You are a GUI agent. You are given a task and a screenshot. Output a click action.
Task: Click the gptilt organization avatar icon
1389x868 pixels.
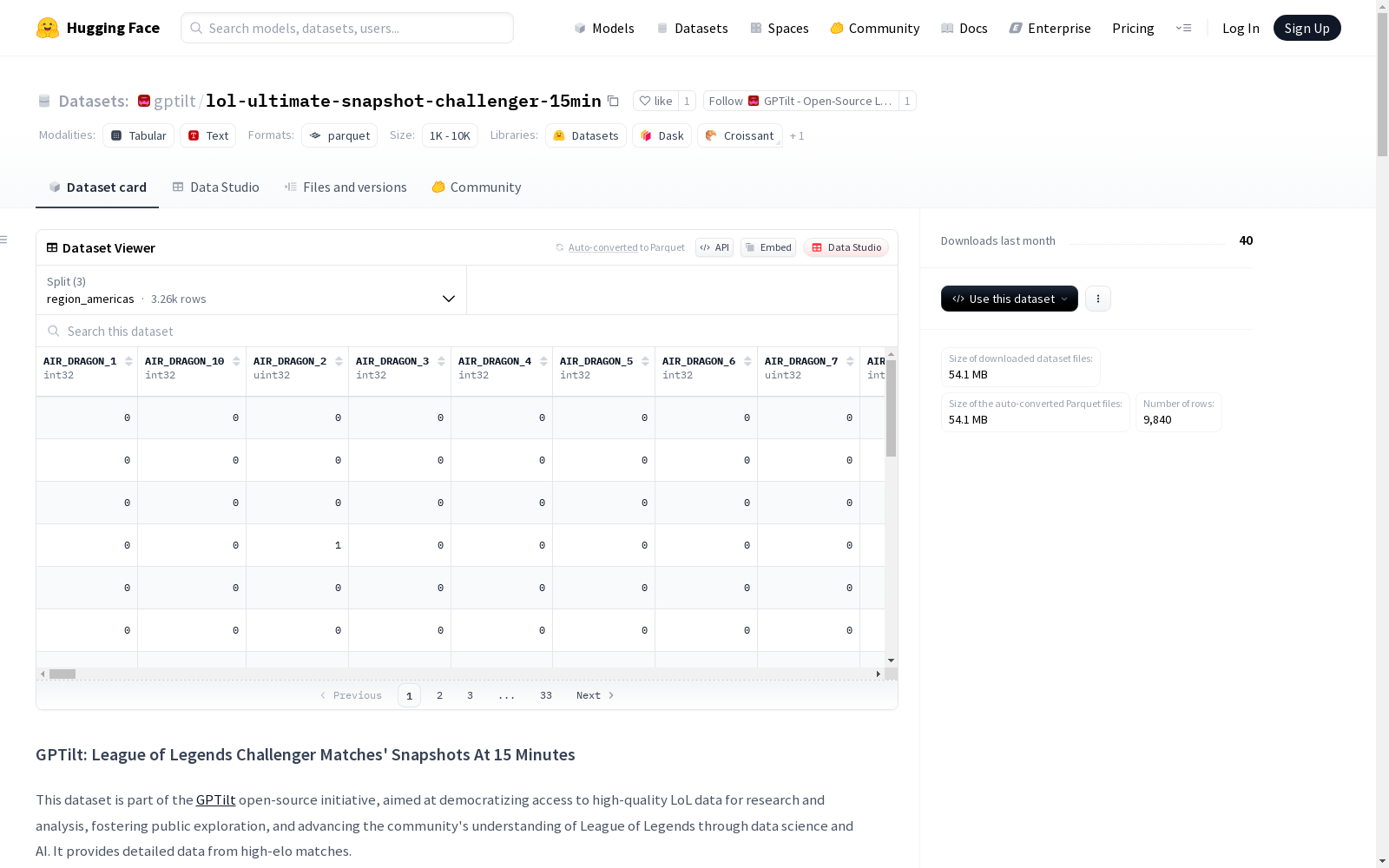tap(144, 101)
